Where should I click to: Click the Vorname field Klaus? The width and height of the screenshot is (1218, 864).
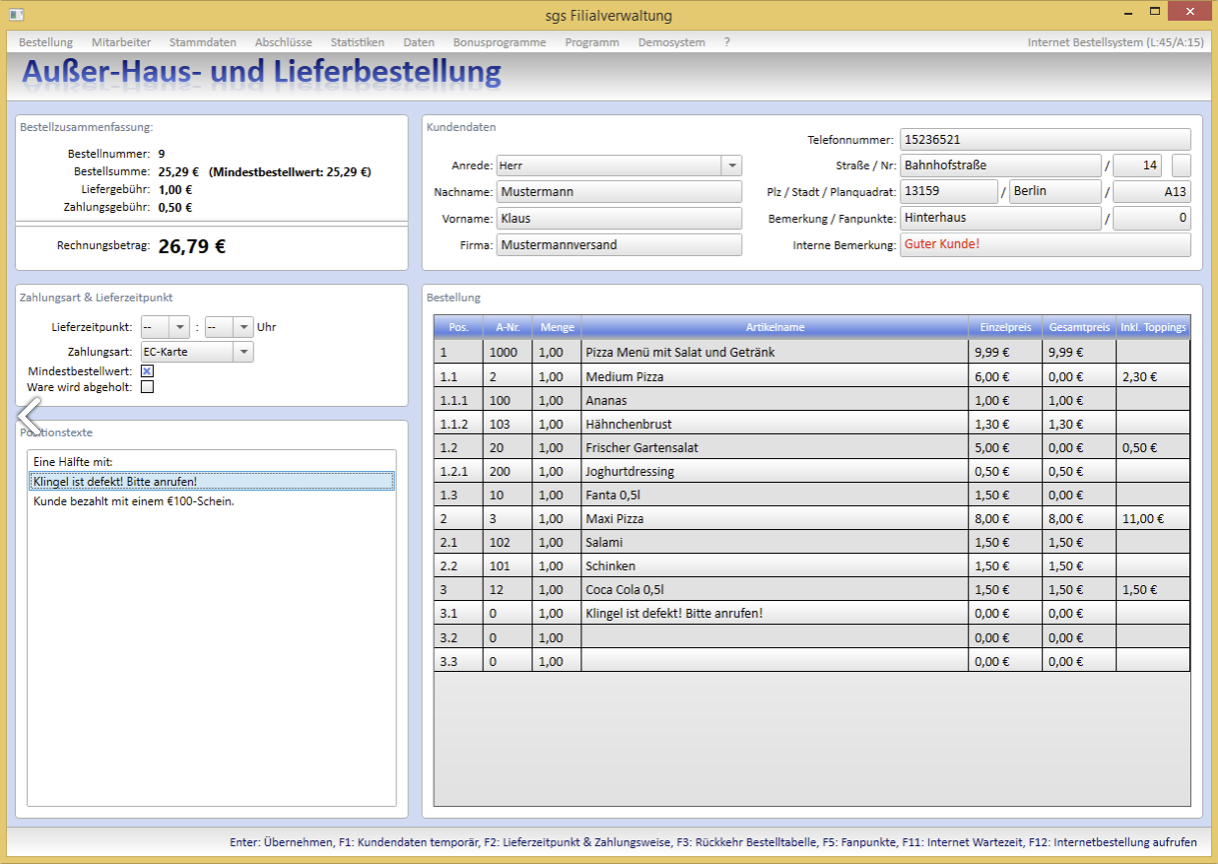pyautogui.click(x=619, y=218)
